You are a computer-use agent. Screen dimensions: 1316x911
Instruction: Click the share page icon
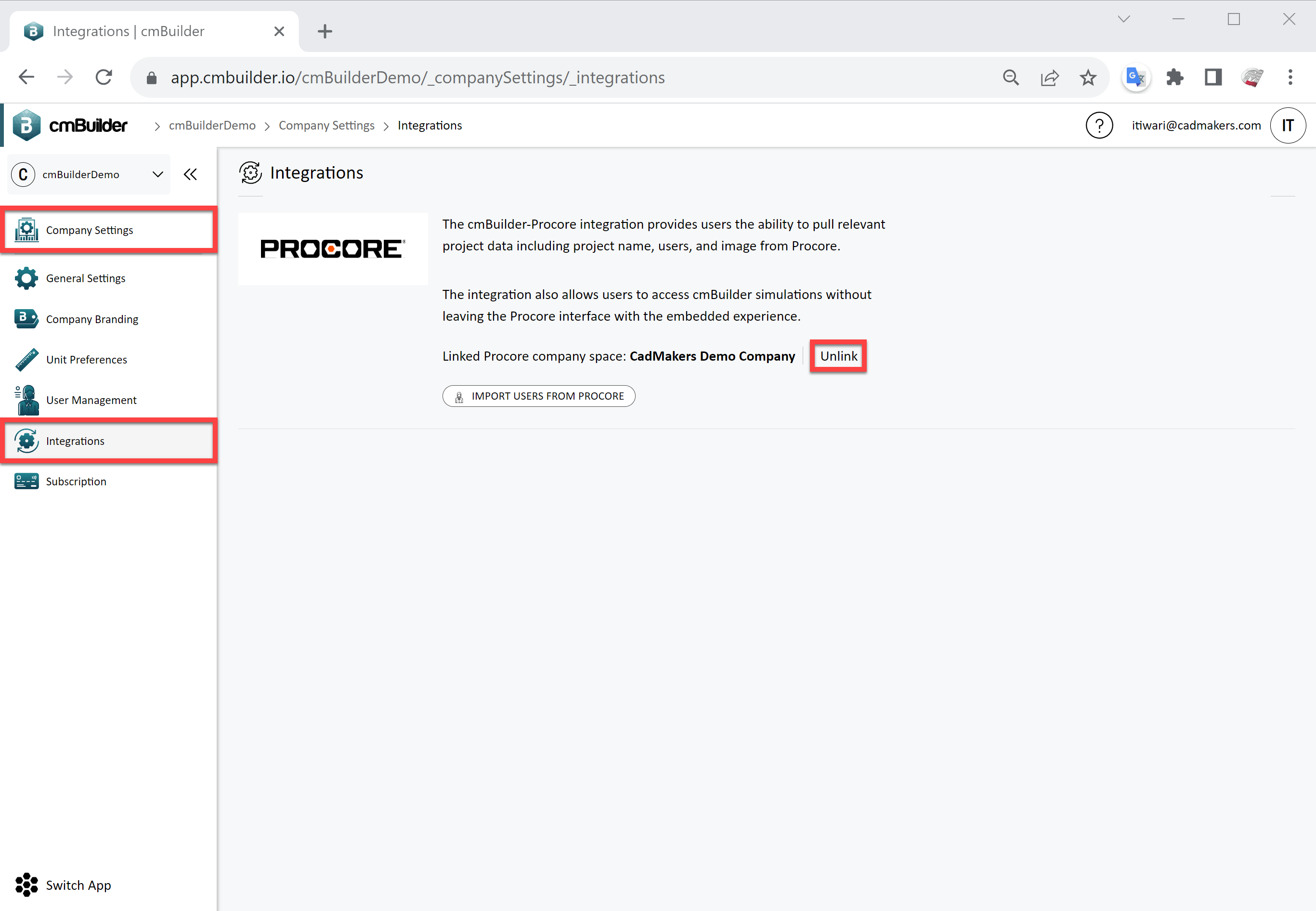[x=1050, y=78]
